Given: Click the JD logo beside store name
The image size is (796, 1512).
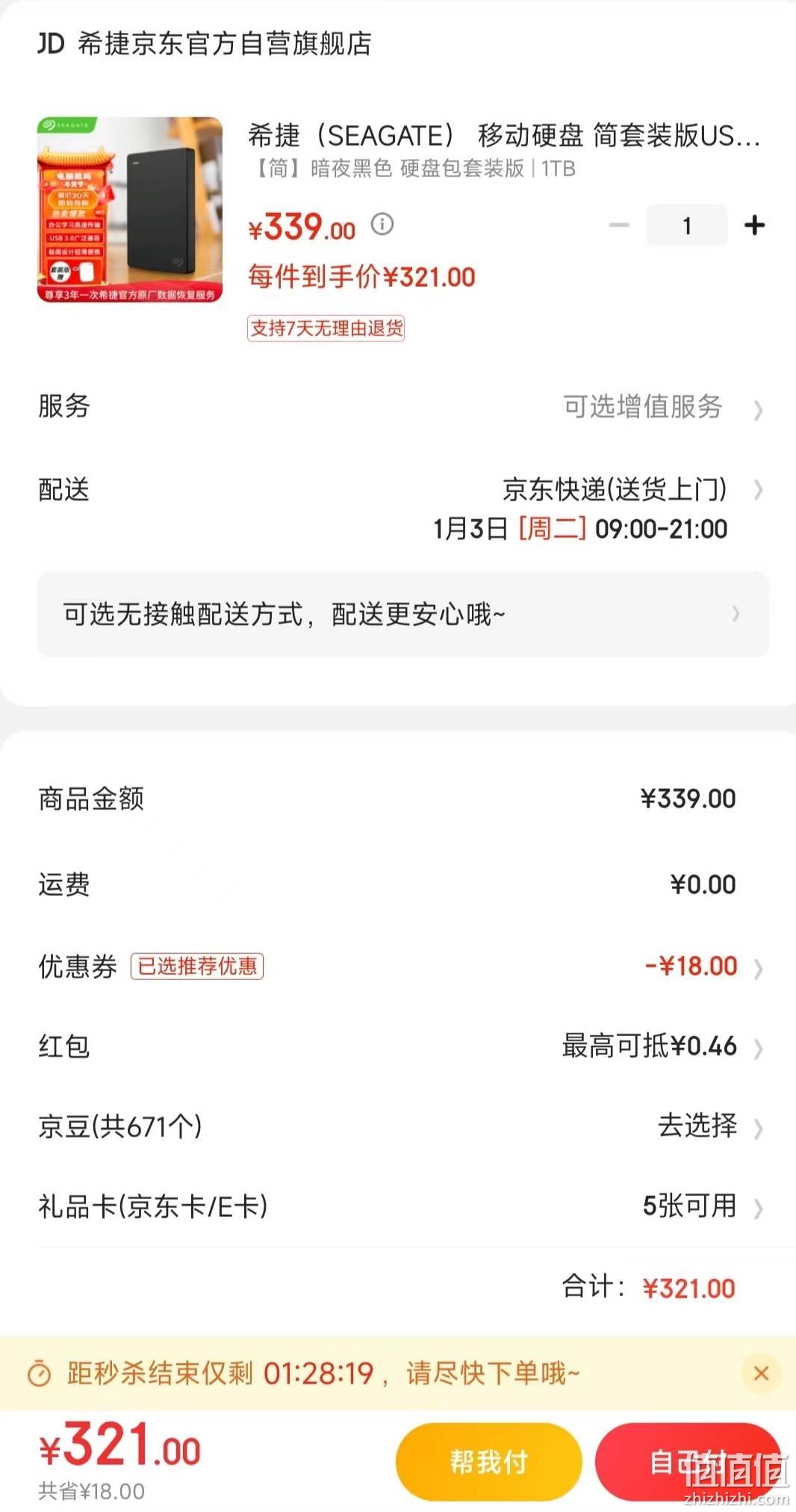Looking at the screenshot, I should point(51,43).
